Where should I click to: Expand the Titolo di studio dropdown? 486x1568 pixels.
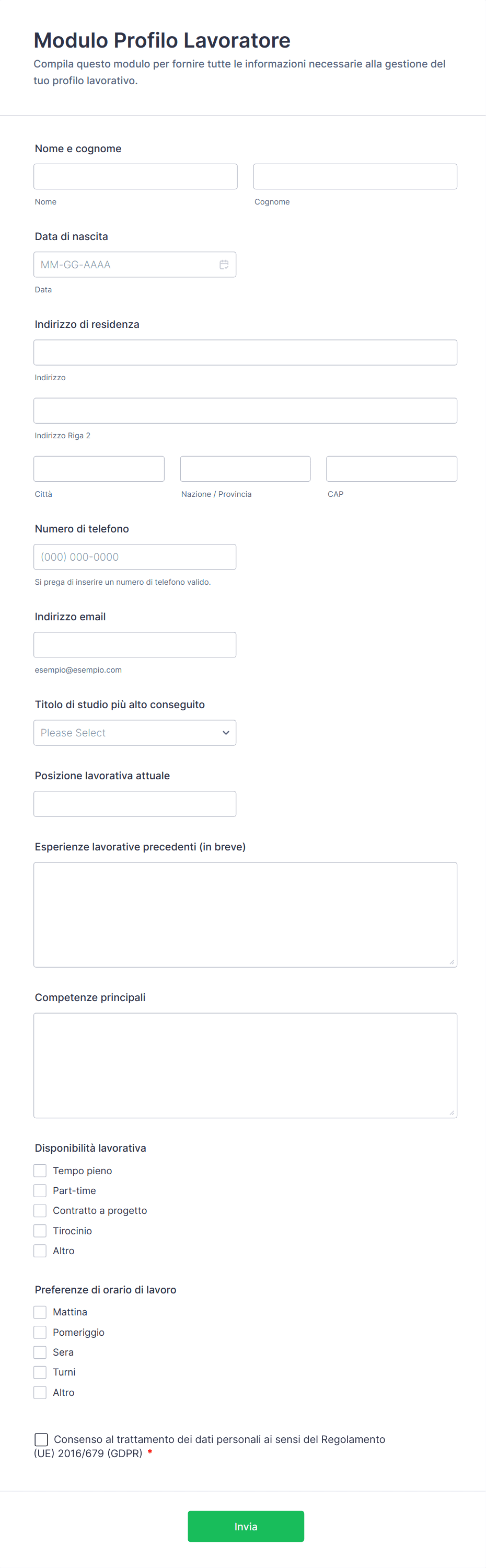pyautogui.click(x=134, y=733)
